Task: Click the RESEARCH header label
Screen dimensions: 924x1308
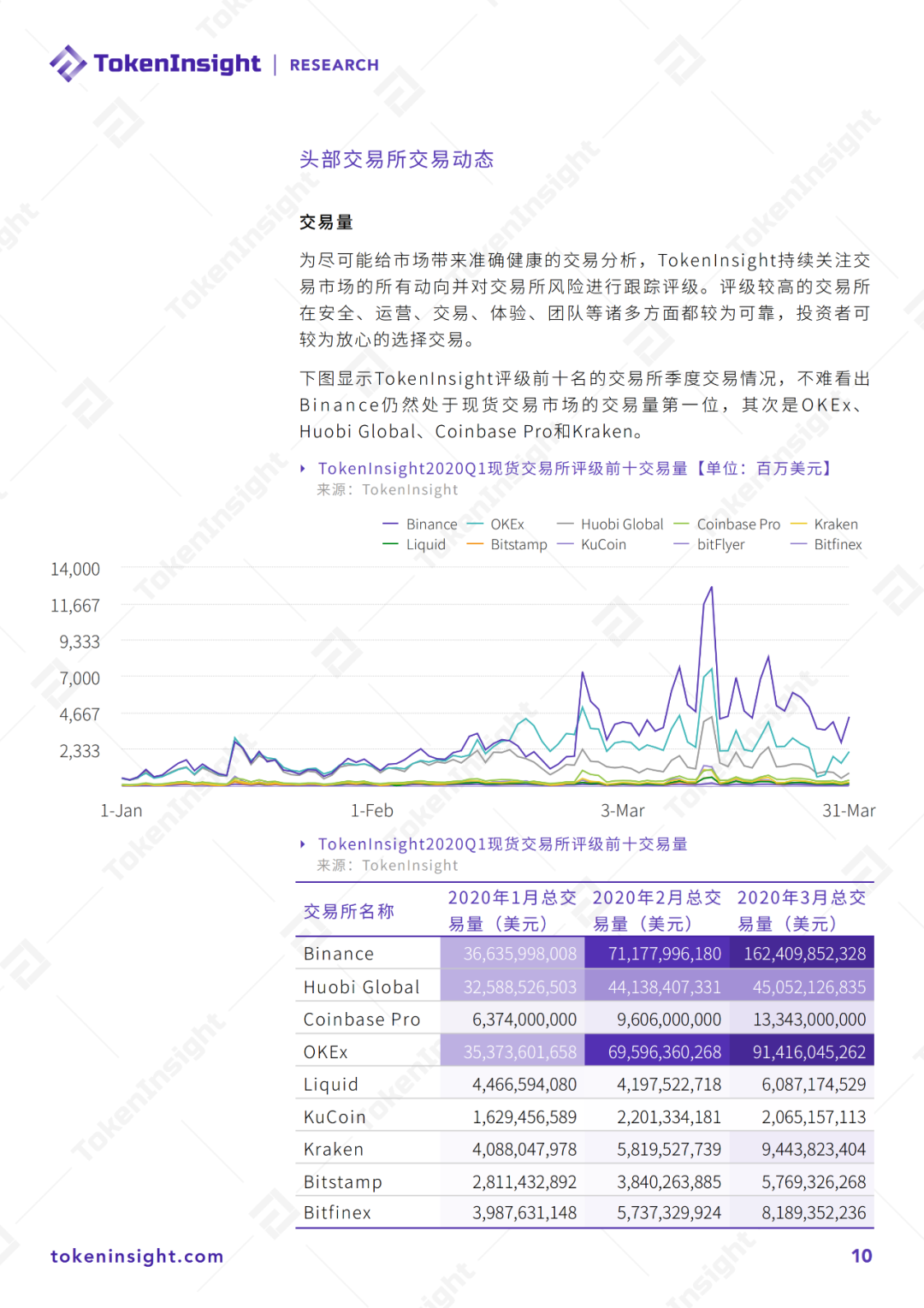Action: point(335,65)
